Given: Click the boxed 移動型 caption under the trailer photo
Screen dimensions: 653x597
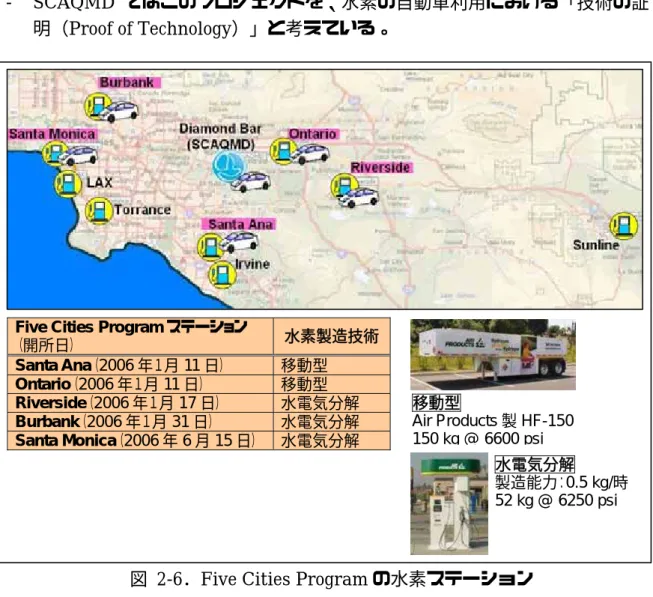Looking at the screenshot, I should 436,403.
